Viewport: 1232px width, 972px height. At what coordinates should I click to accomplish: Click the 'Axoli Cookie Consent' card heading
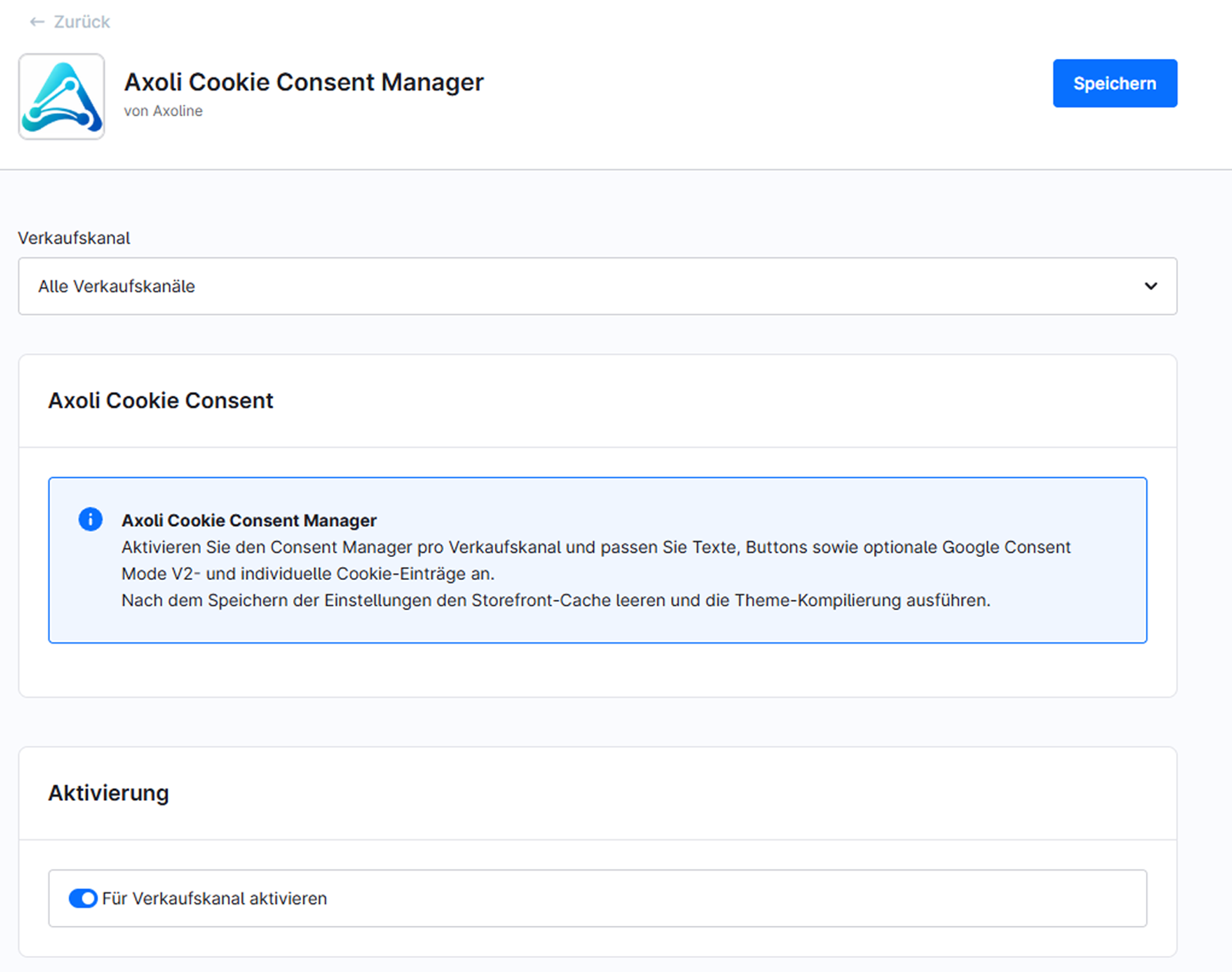point(160,400)
